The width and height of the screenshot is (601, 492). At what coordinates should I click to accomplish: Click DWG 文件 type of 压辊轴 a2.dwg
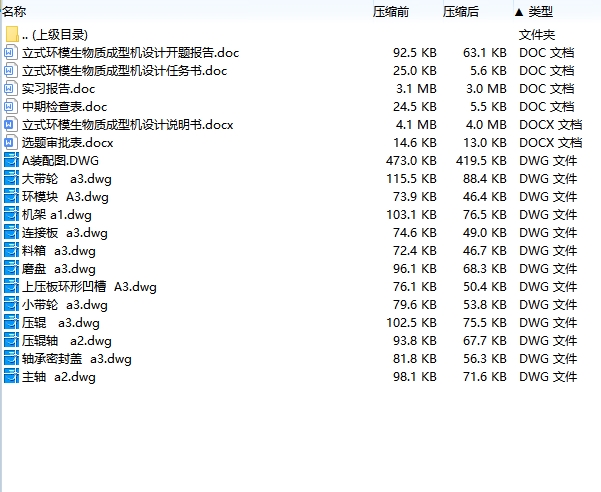click(548, 341)
